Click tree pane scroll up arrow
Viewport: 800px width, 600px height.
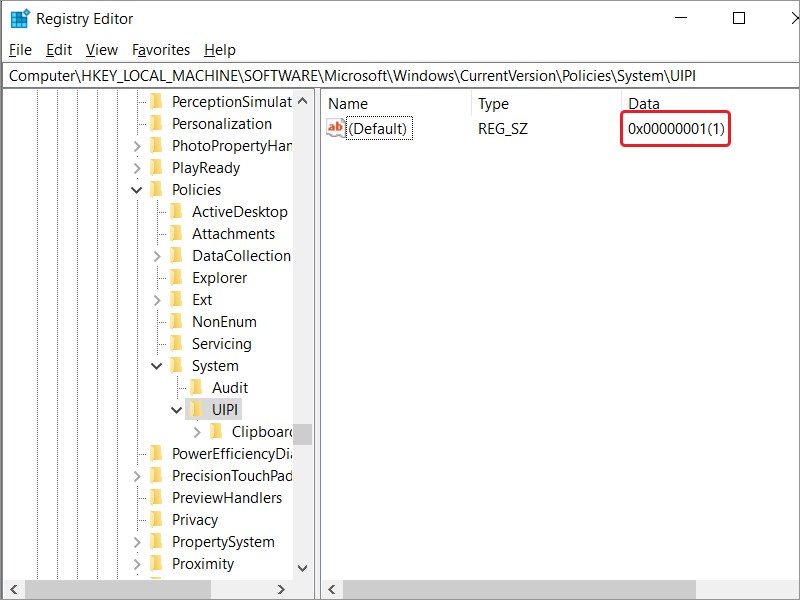click(303, 101)
